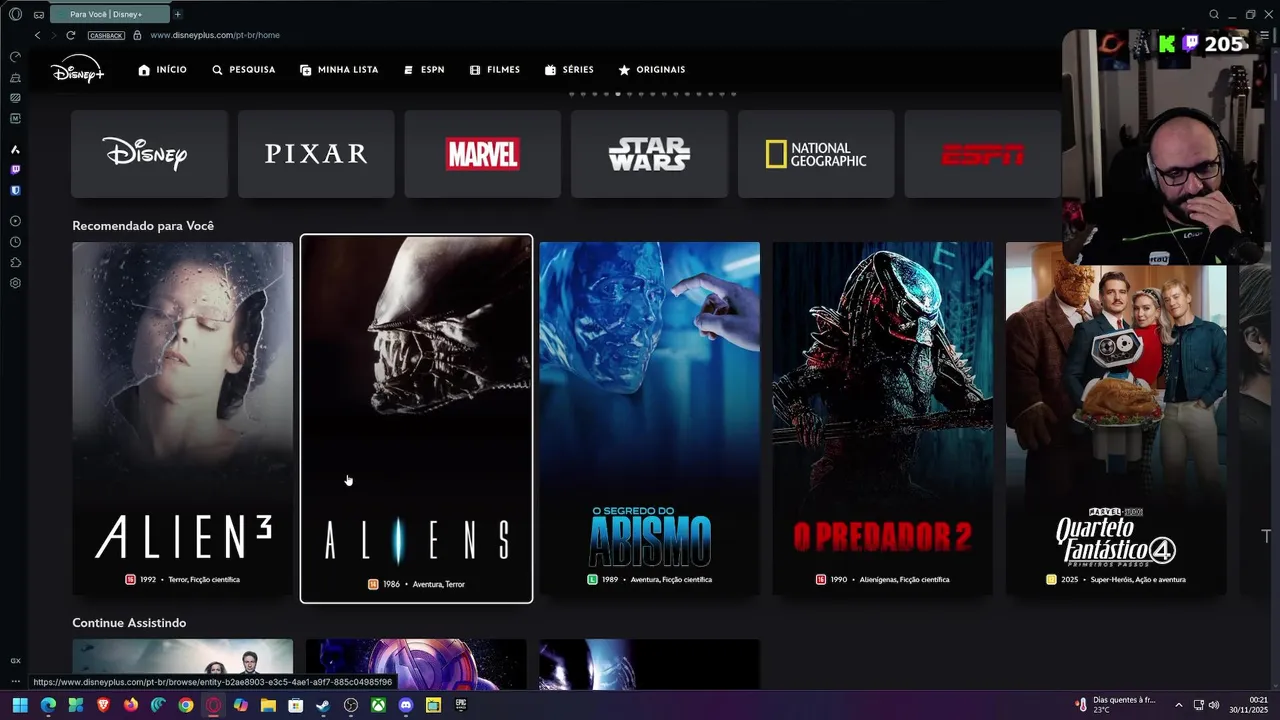The image size is (1280, 720).
Task: Click the Continue Assistindo heading
Action: pyautogui.click(x=129, y=623)
